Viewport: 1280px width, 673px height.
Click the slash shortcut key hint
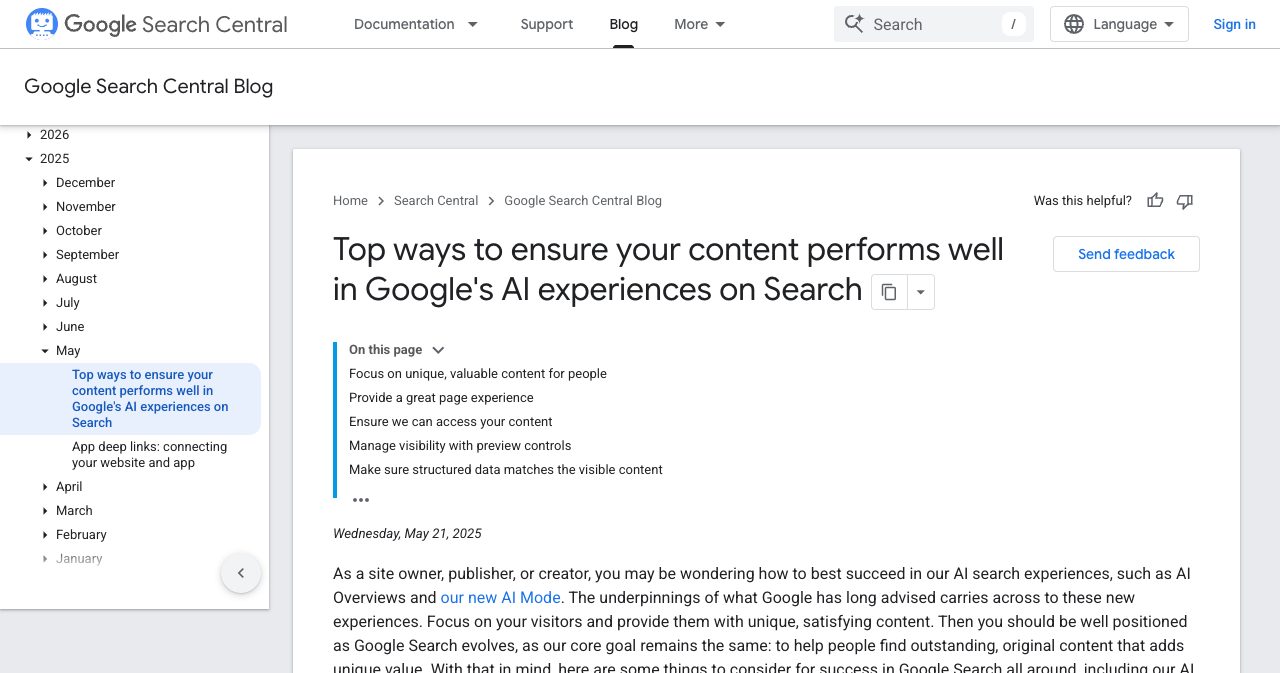(x=1014, y=24)
